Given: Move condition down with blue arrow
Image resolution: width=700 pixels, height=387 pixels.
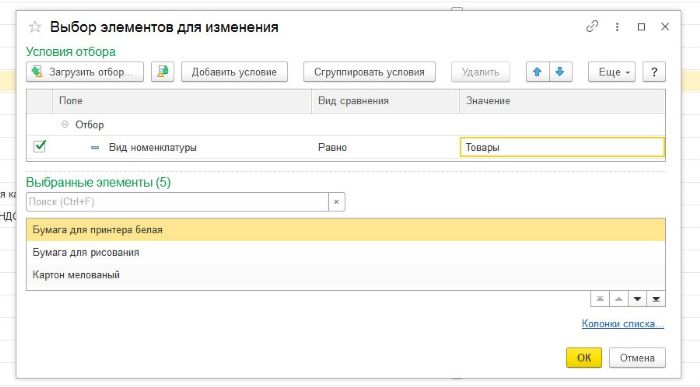Looking at the screenshot, I should point(560,72).
